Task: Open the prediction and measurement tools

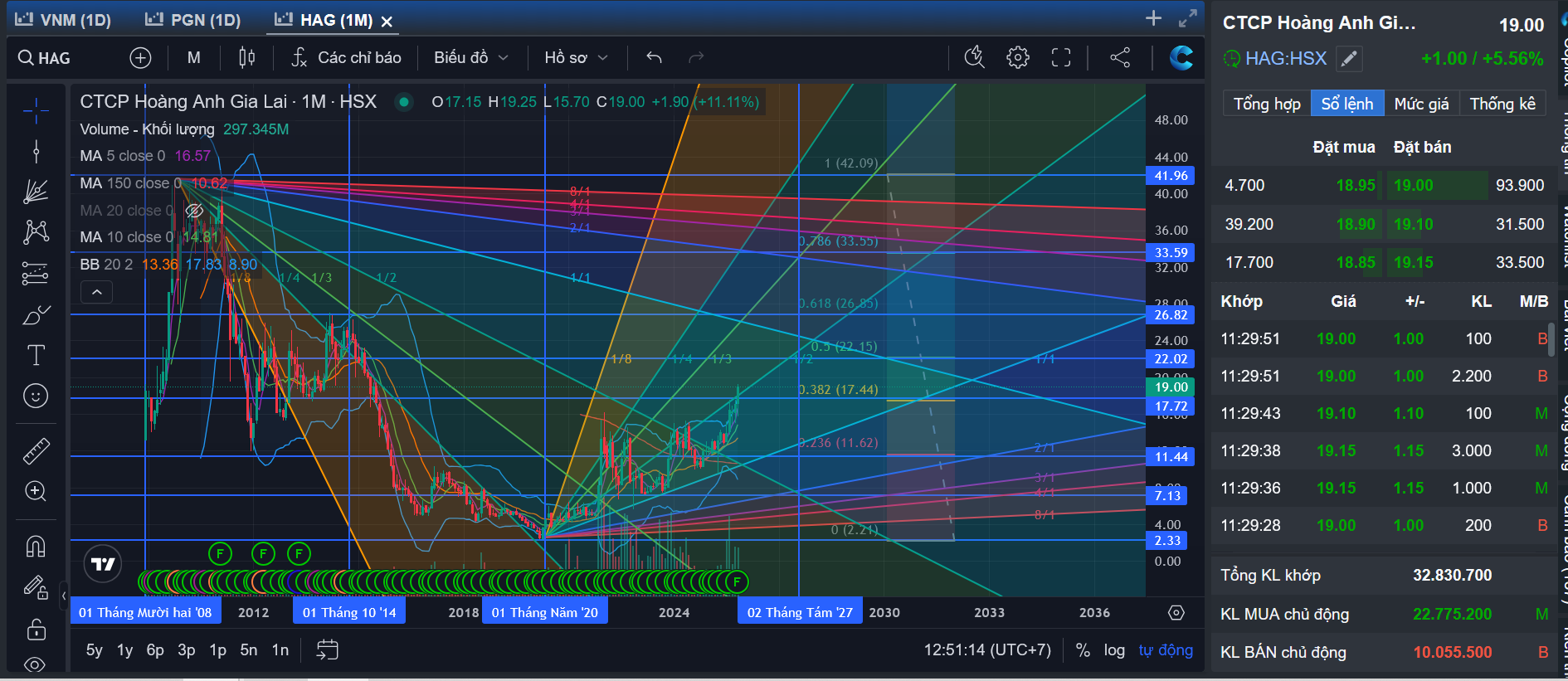Action: click(x=36, y=273)
